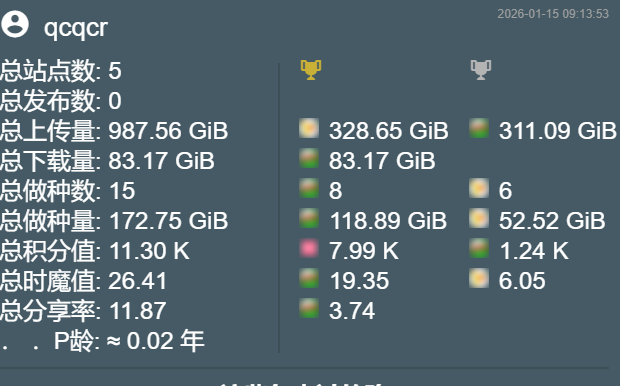Click the timestamp 2026-01-15 09:13:53
Screen dimensions: 620x386
(x=553, y=14)
